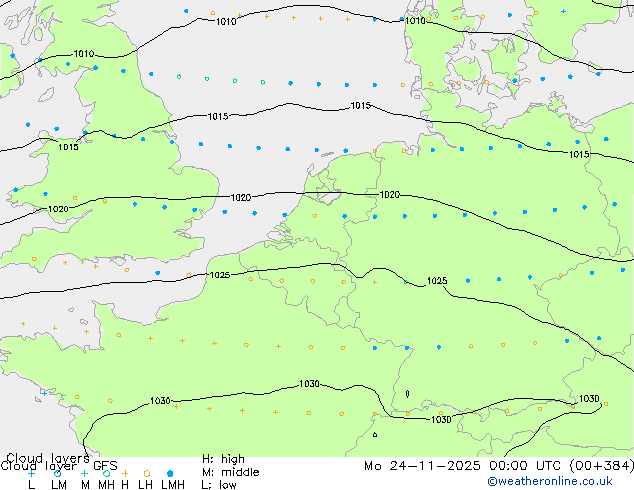The width and height of the screenshot is (634, 490).
Task: Click the 1025 isobar label on the French coast
Action: (x=220, y=275)
